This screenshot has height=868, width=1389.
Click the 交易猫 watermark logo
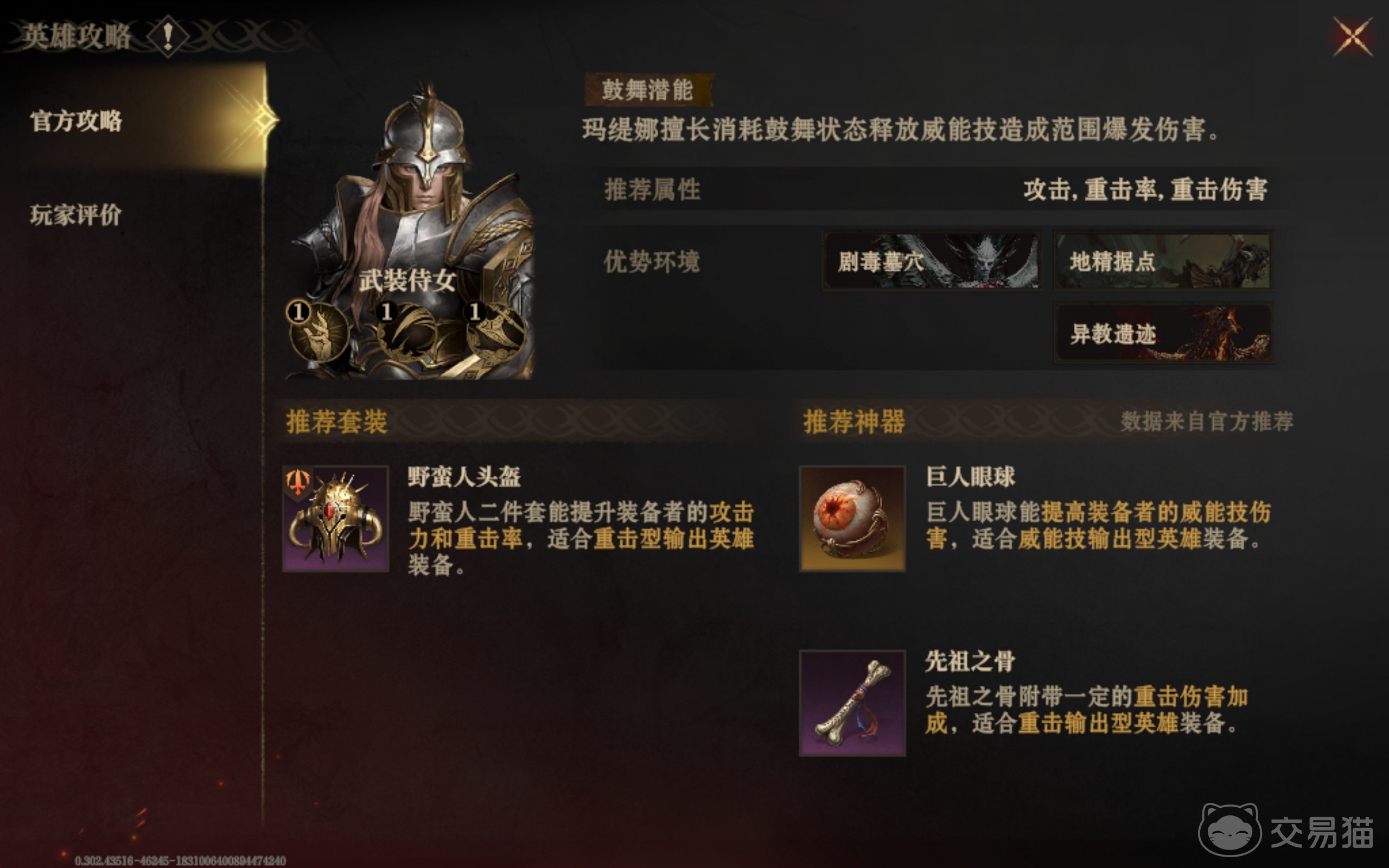[x=1286, y=830]
